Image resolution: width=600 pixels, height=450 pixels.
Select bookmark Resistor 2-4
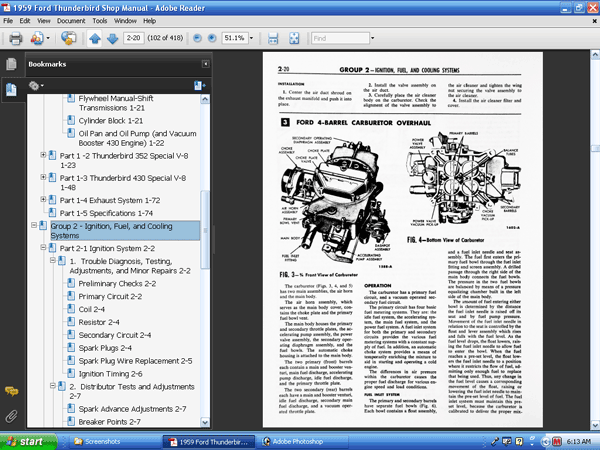coord(99,322)
